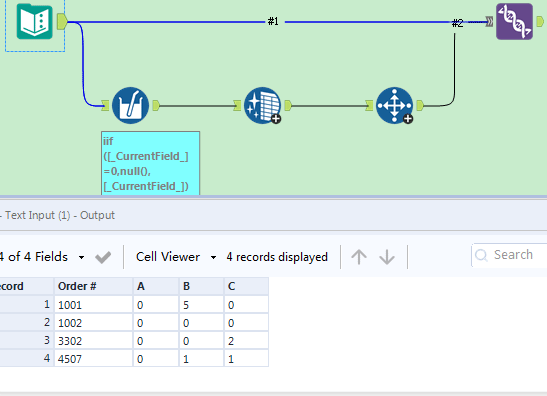Select the purple Find Replace tool

tap(514, 22)
